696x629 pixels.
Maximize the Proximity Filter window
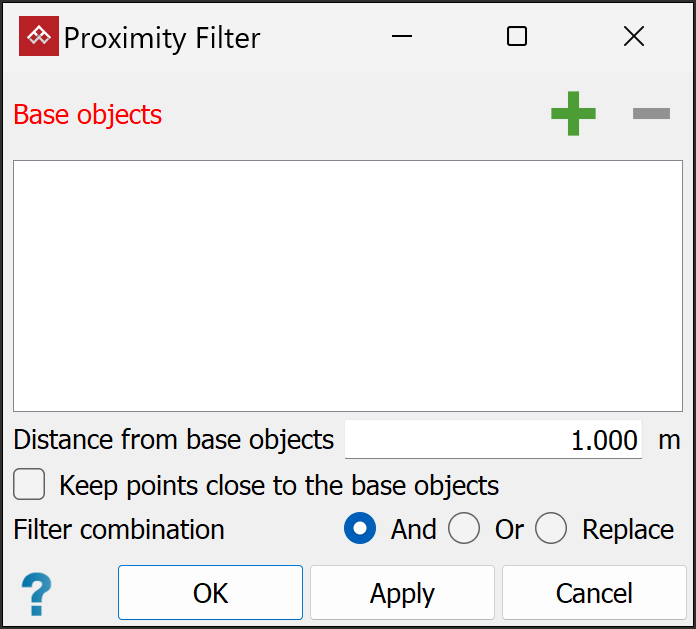(517, 37)
